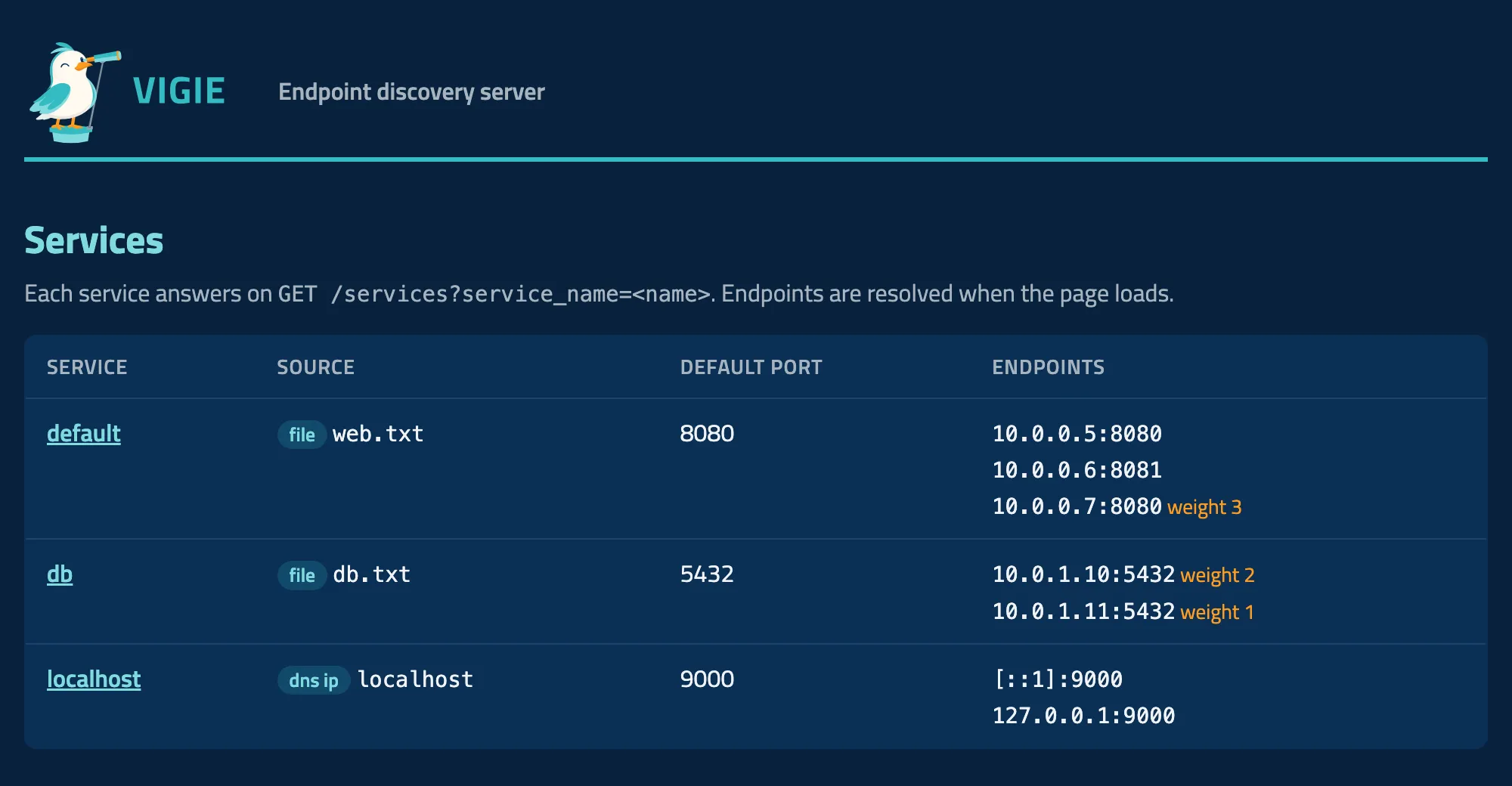Click the file badge next to db.txt

pyautogui.click(x=302, y=575)
